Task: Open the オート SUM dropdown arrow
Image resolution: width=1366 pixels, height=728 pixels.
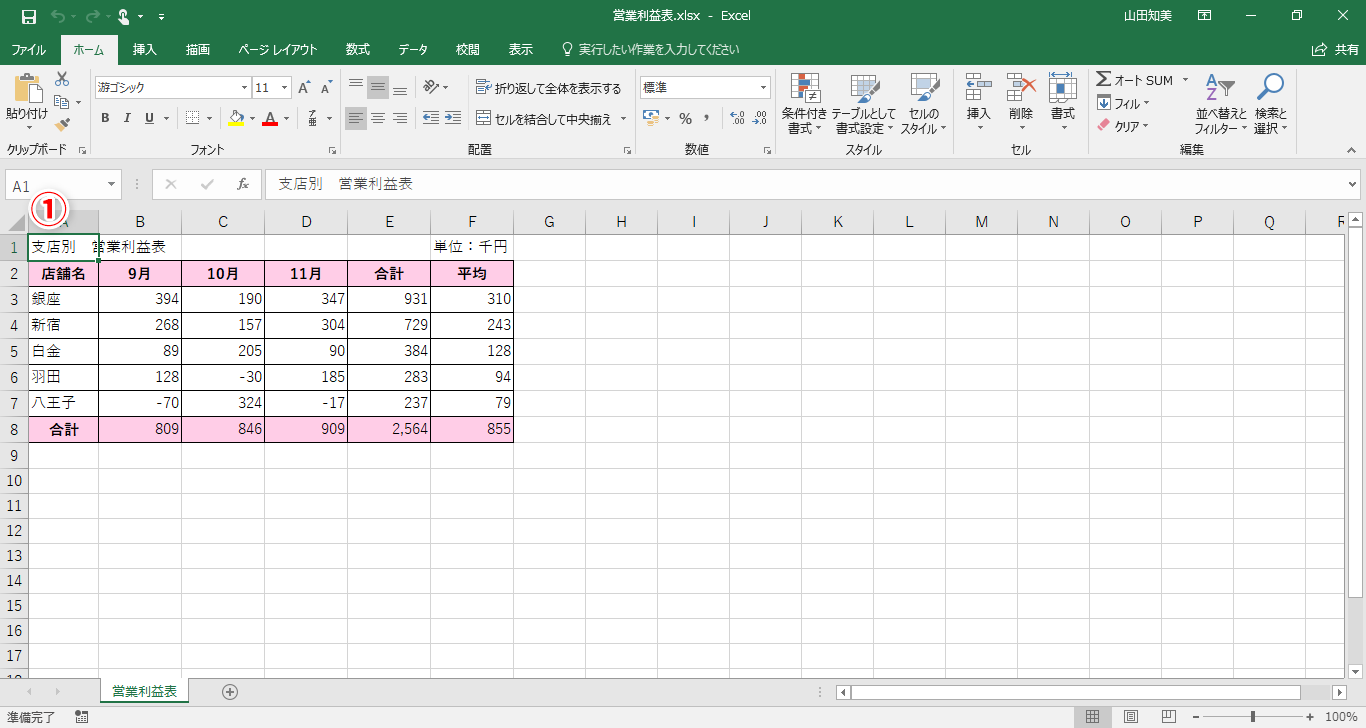Action: [x=1185, y=80]
